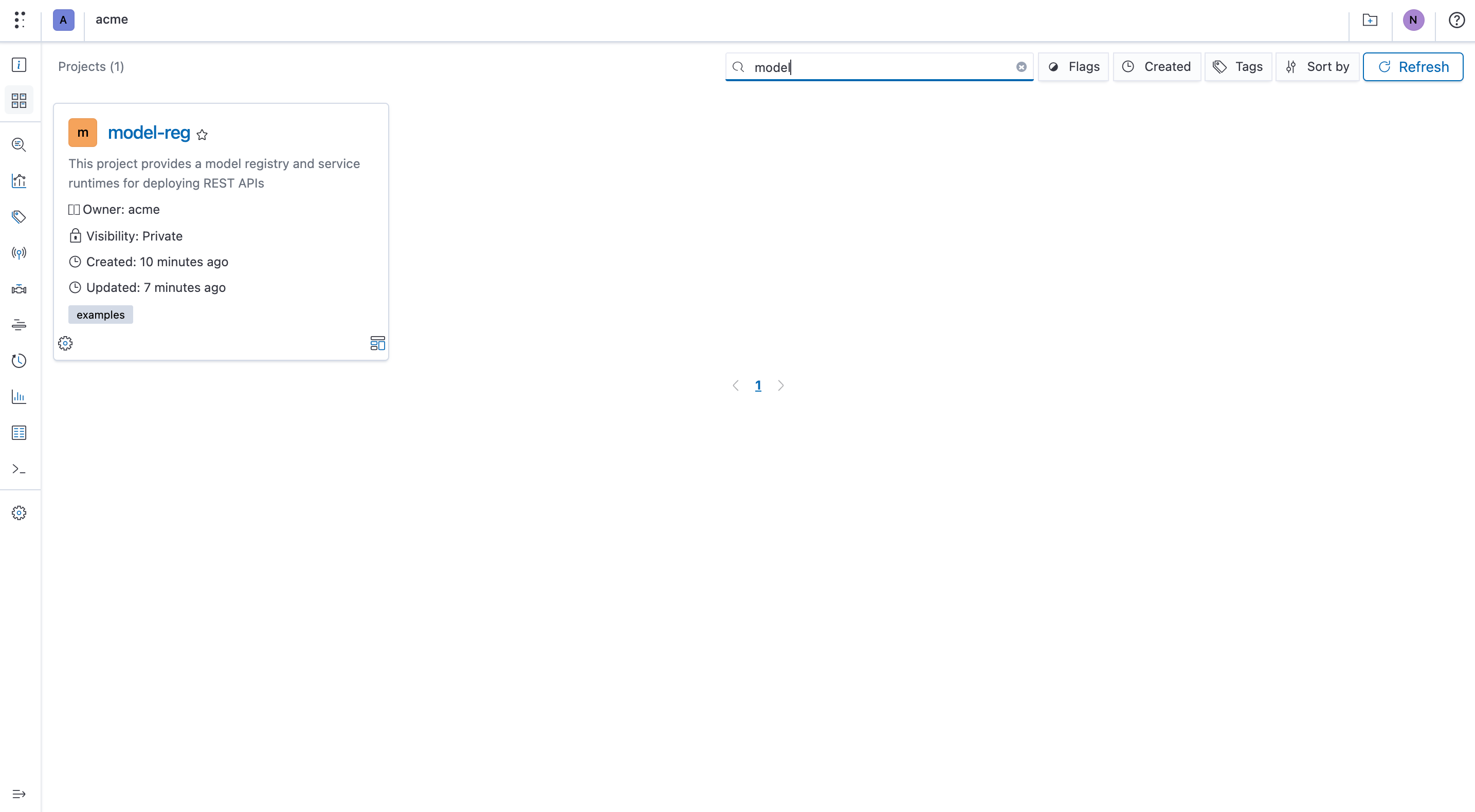Go to previous page arrow

736,385
